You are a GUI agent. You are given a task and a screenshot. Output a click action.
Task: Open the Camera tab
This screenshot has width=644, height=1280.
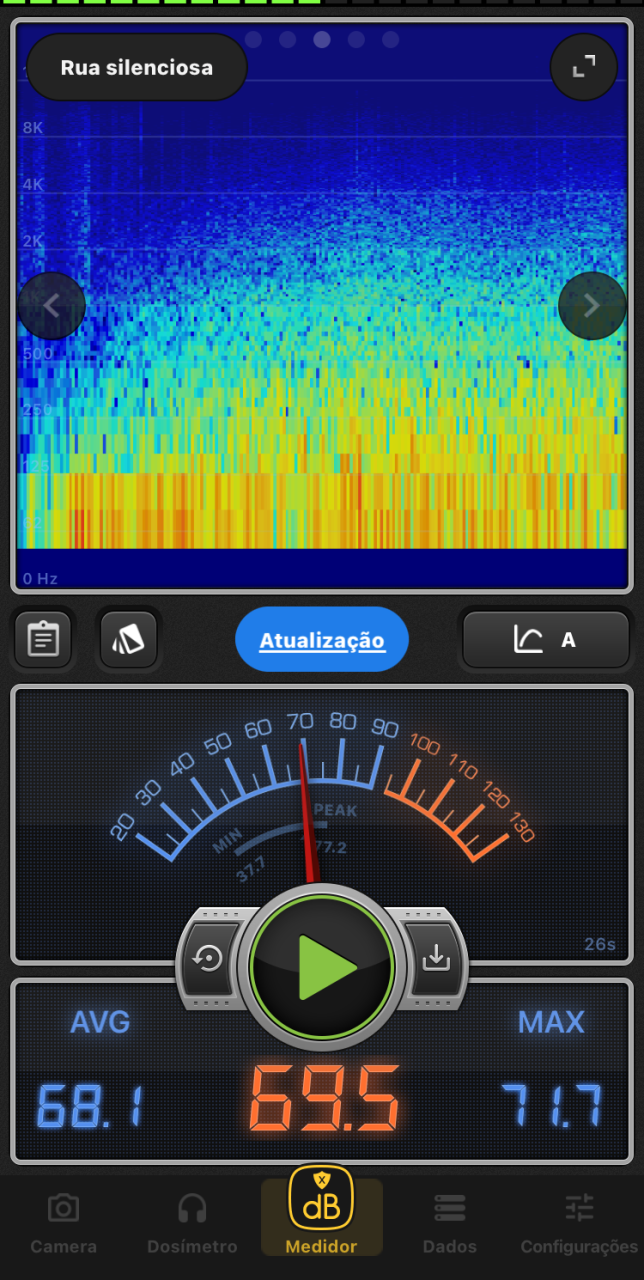click(x=63, y=1223)
